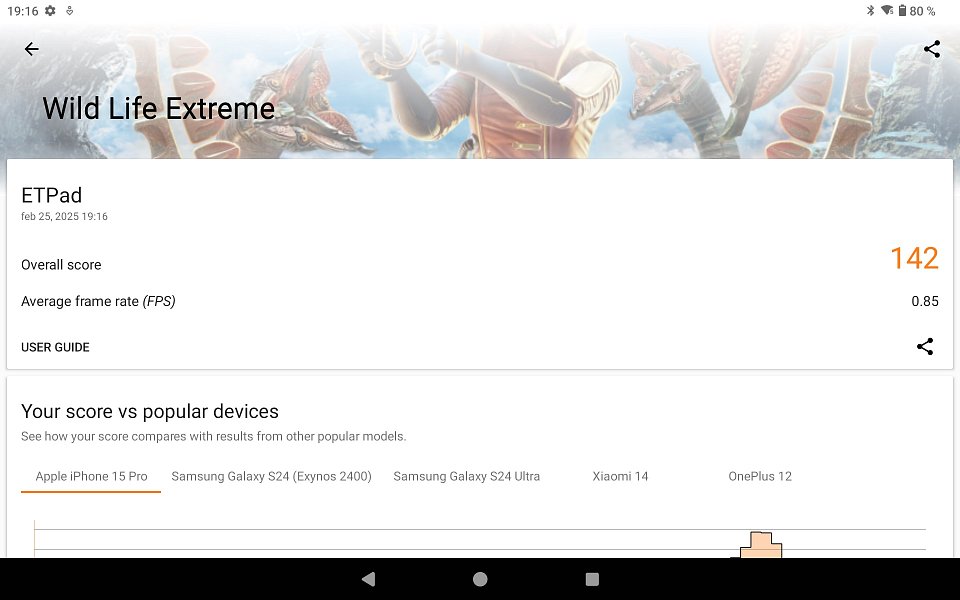960x600 pixels.
Task: Tap the Android recent apps square button
Action: (592, 579)
